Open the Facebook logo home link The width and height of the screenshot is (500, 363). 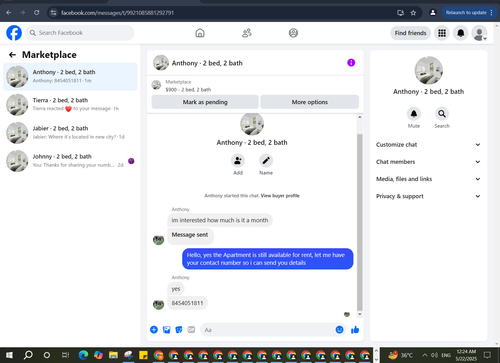point(14,33)
